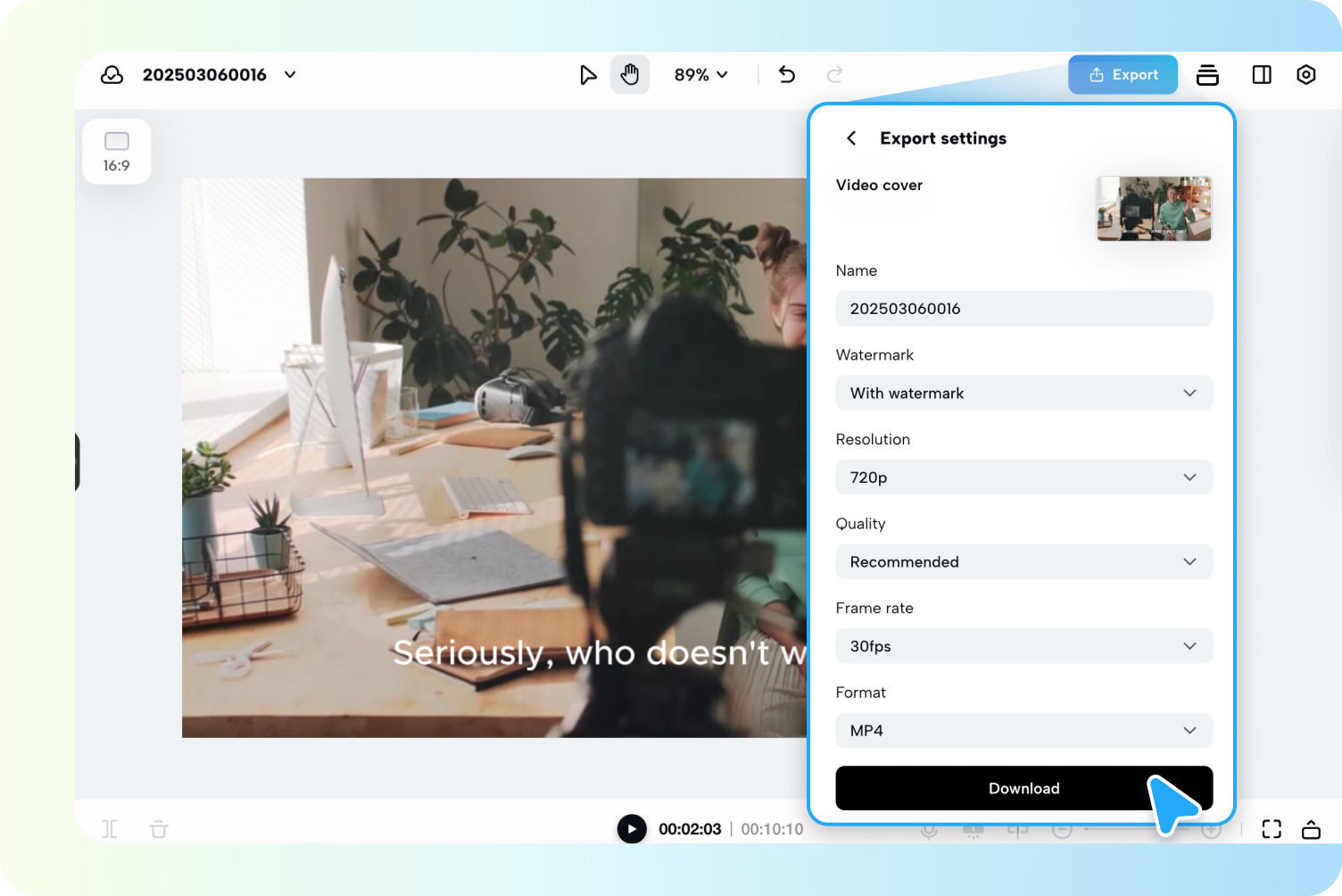Click the redo icon
Viewport: 1342px width, 896px height.
click(x=833, y=75)
